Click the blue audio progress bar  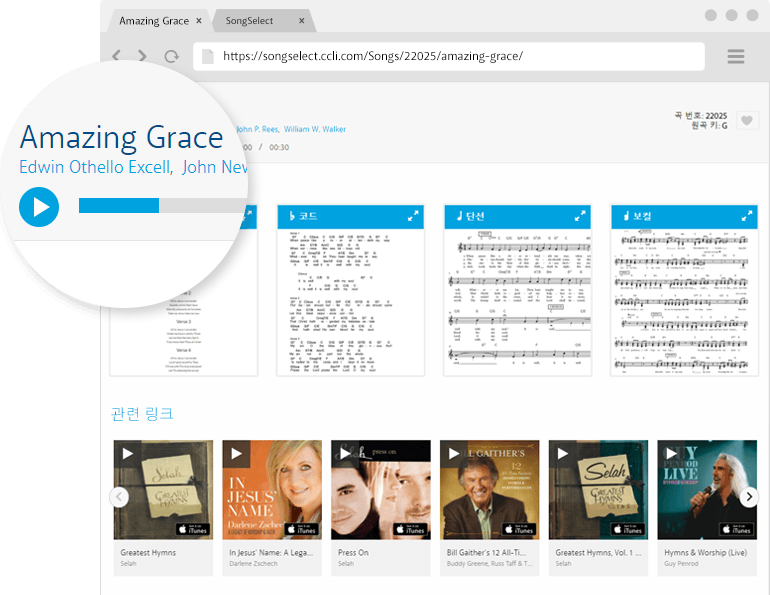point(119,205)
